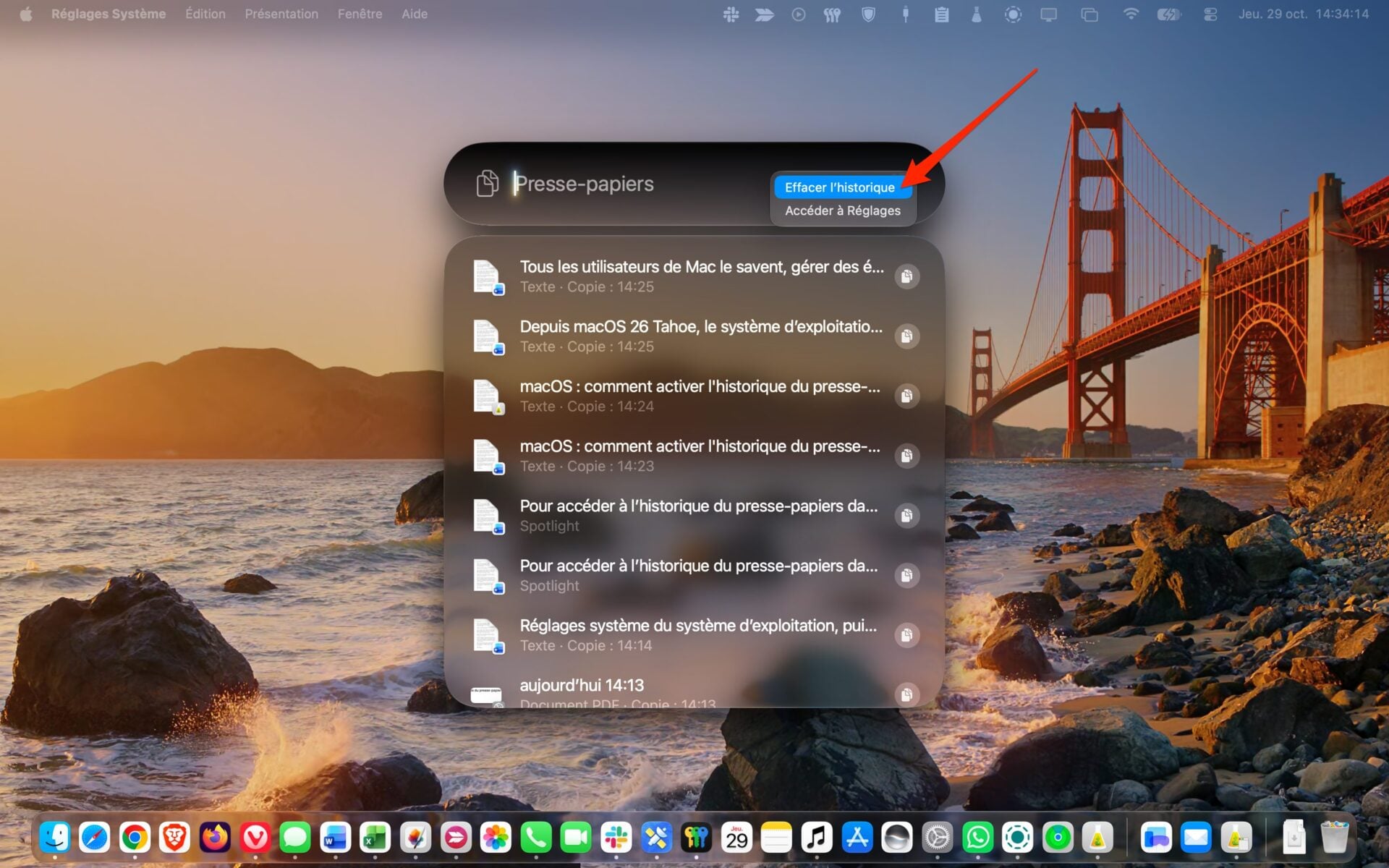Viewport: 1389px width, 868px height.
Task: Open Vivaldi from the Dock
Action: pyautogui.click(x=255, y=838)
